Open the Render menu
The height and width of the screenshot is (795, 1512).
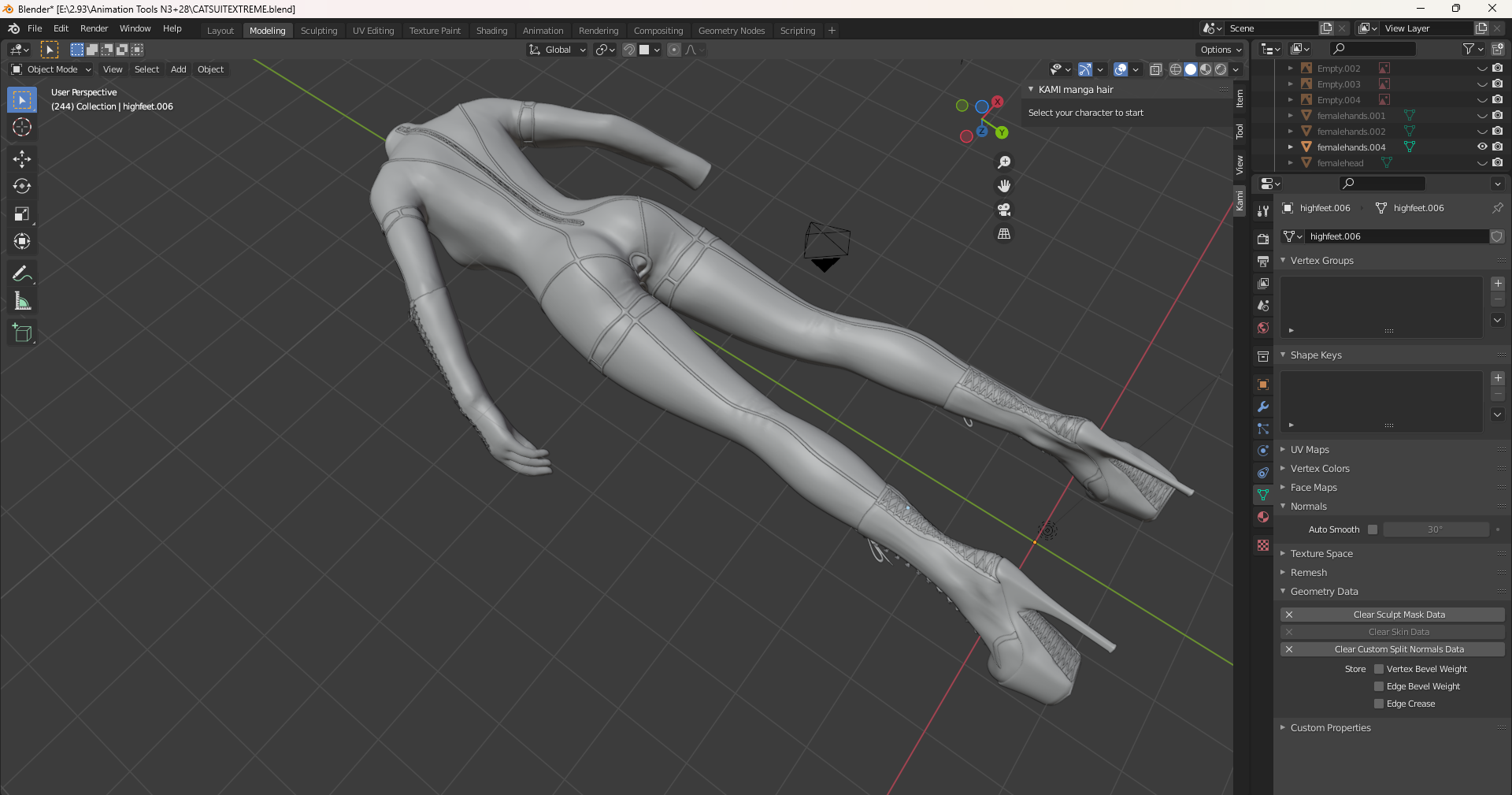(x=94, y=28)
